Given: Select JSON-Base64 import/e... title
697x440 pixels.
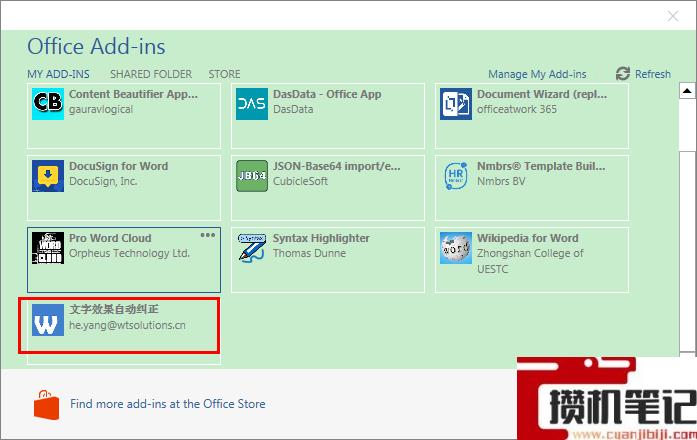Looking at the screenshot, I should (x=336, y=166).
